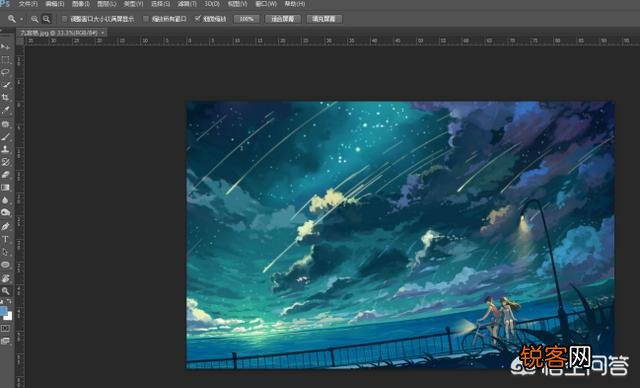Screen dimensions: 640x388
Task: Select the Brush tool
Action: pyautogui.click(x=5, y=137)
